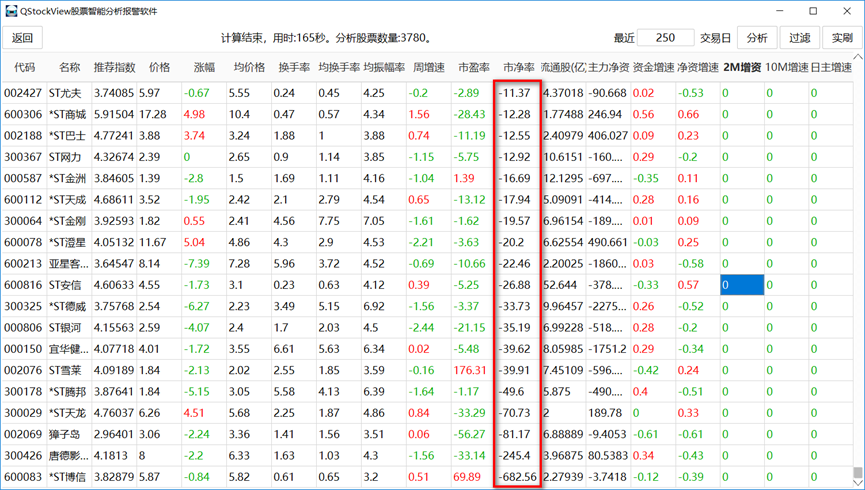Select *ST金刚 name cell
The height and width of the screenshot is (490, 865).
click(x=70, y=221)
